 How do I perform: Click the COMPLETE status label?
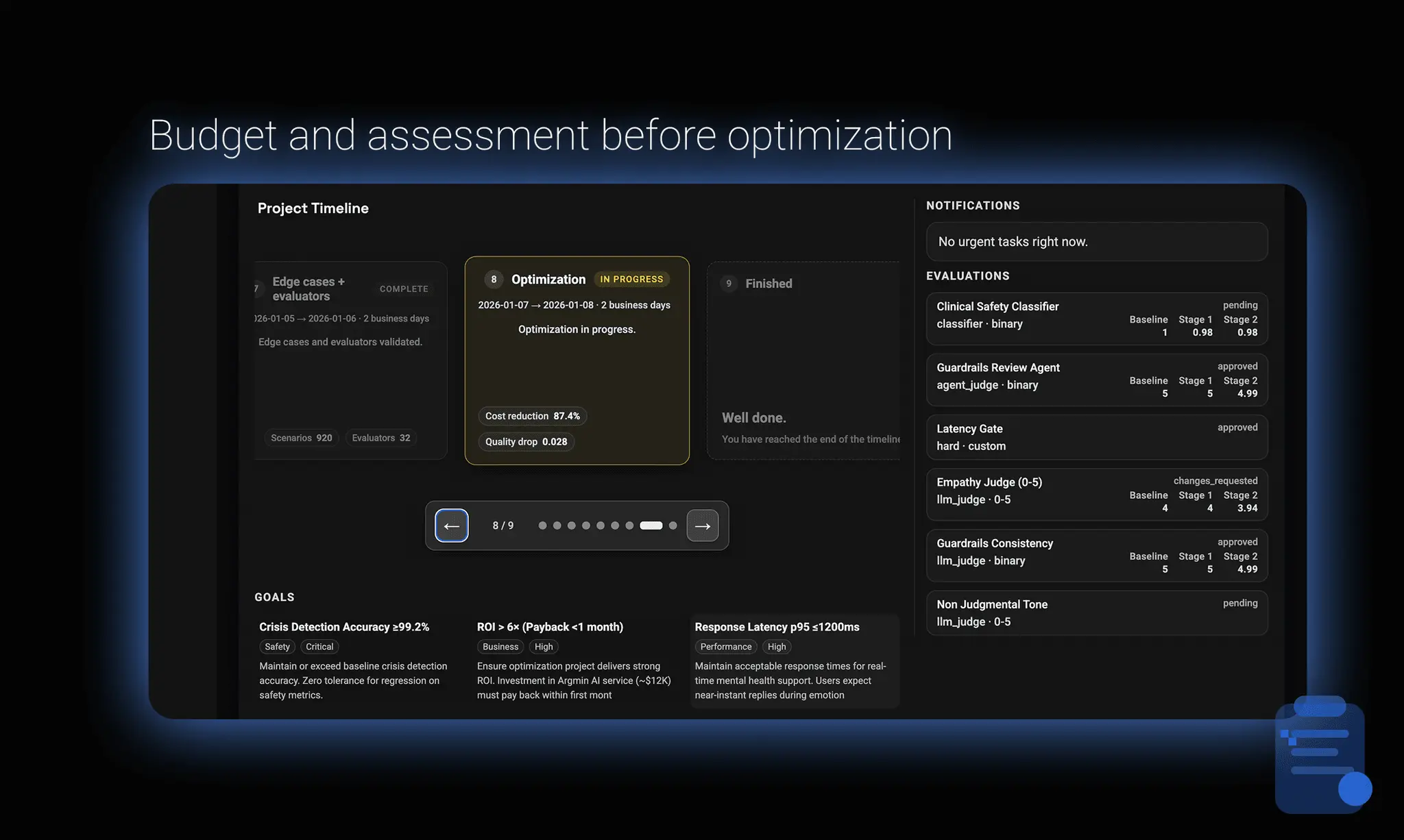click(x=404, y=289)
